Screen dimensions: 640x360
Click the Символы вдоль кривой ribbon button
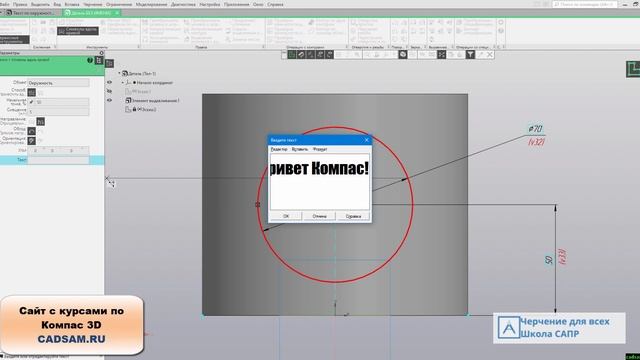(x=78, y=31)
